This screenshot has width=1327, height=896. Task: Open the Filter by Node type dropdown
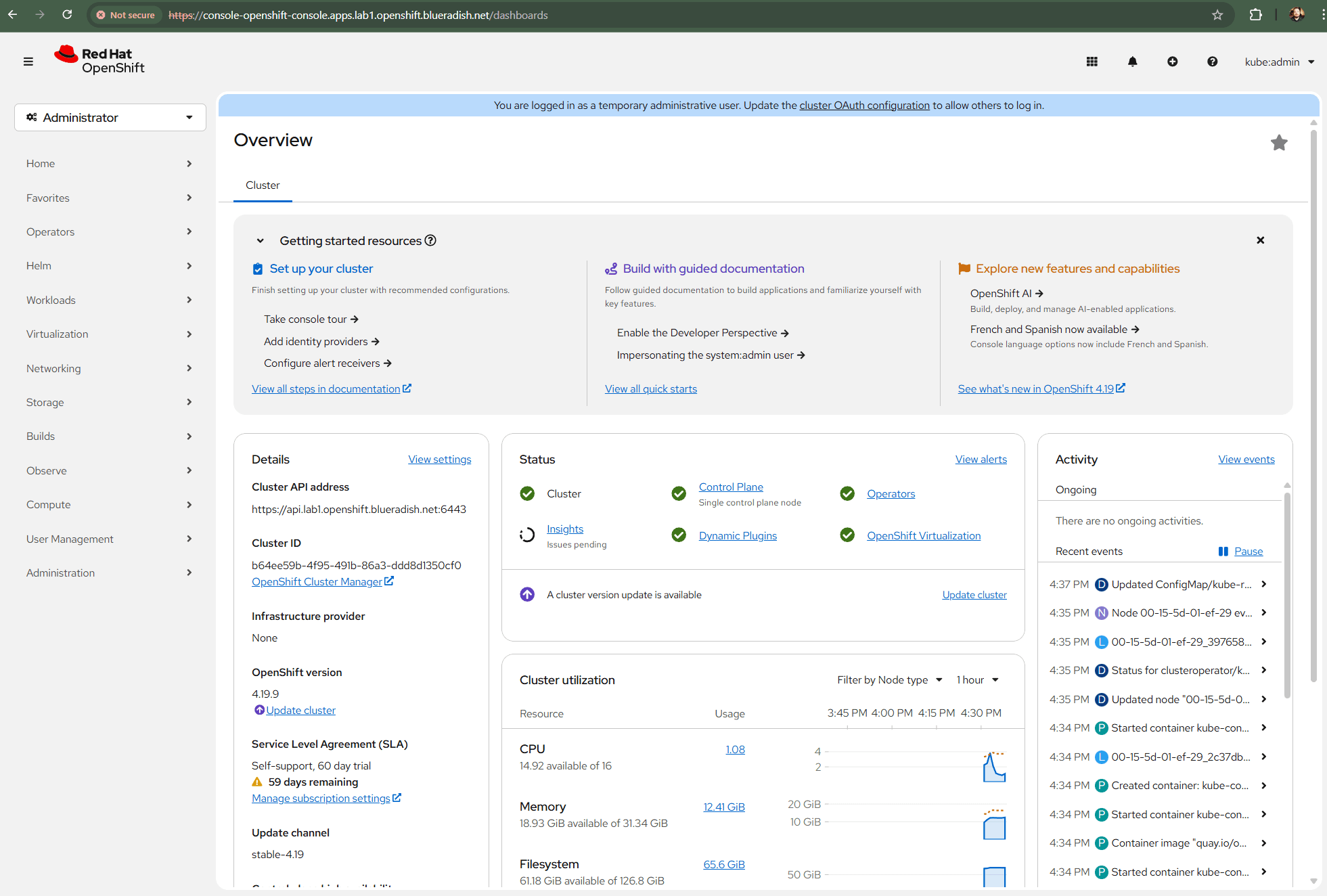pos(889,680)
